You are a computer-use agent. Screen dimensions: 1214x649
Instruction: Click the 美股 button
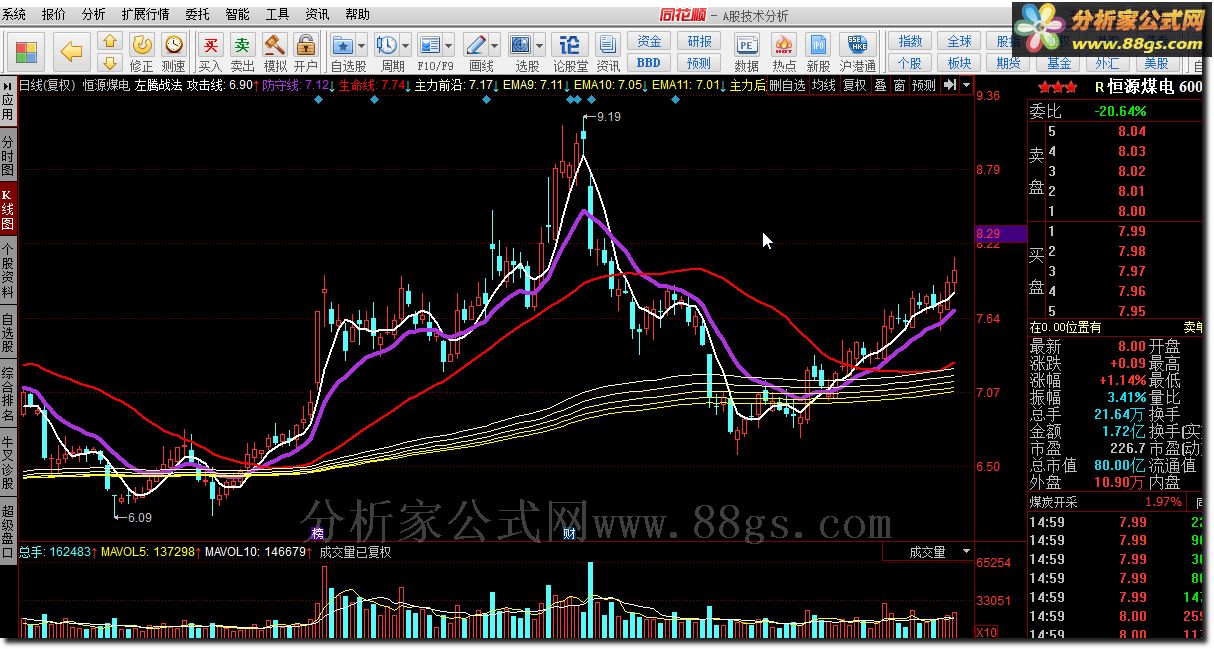(1158, 63)
